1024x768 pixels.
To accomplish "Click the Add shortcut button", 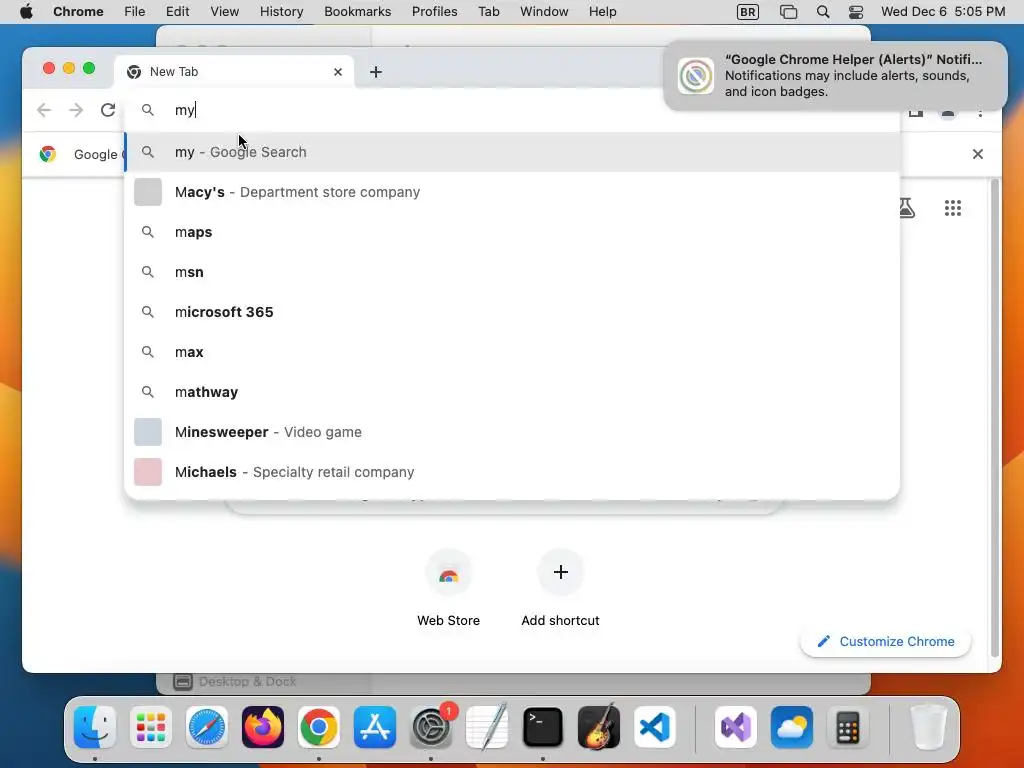I will coord(560,588).
